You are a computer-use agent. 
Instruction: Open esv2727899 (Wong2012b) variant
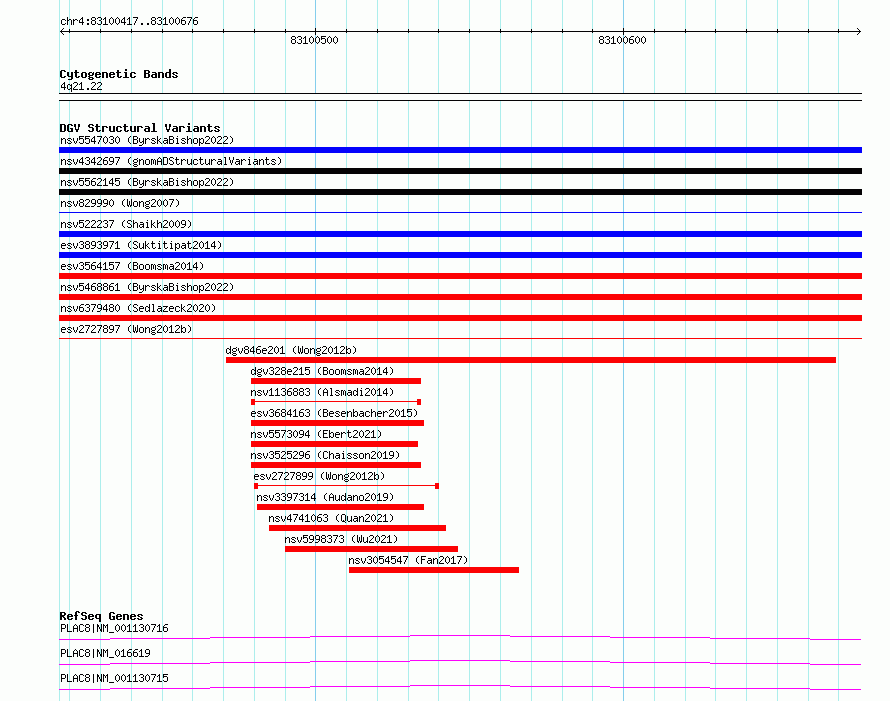tap(319, 476)
